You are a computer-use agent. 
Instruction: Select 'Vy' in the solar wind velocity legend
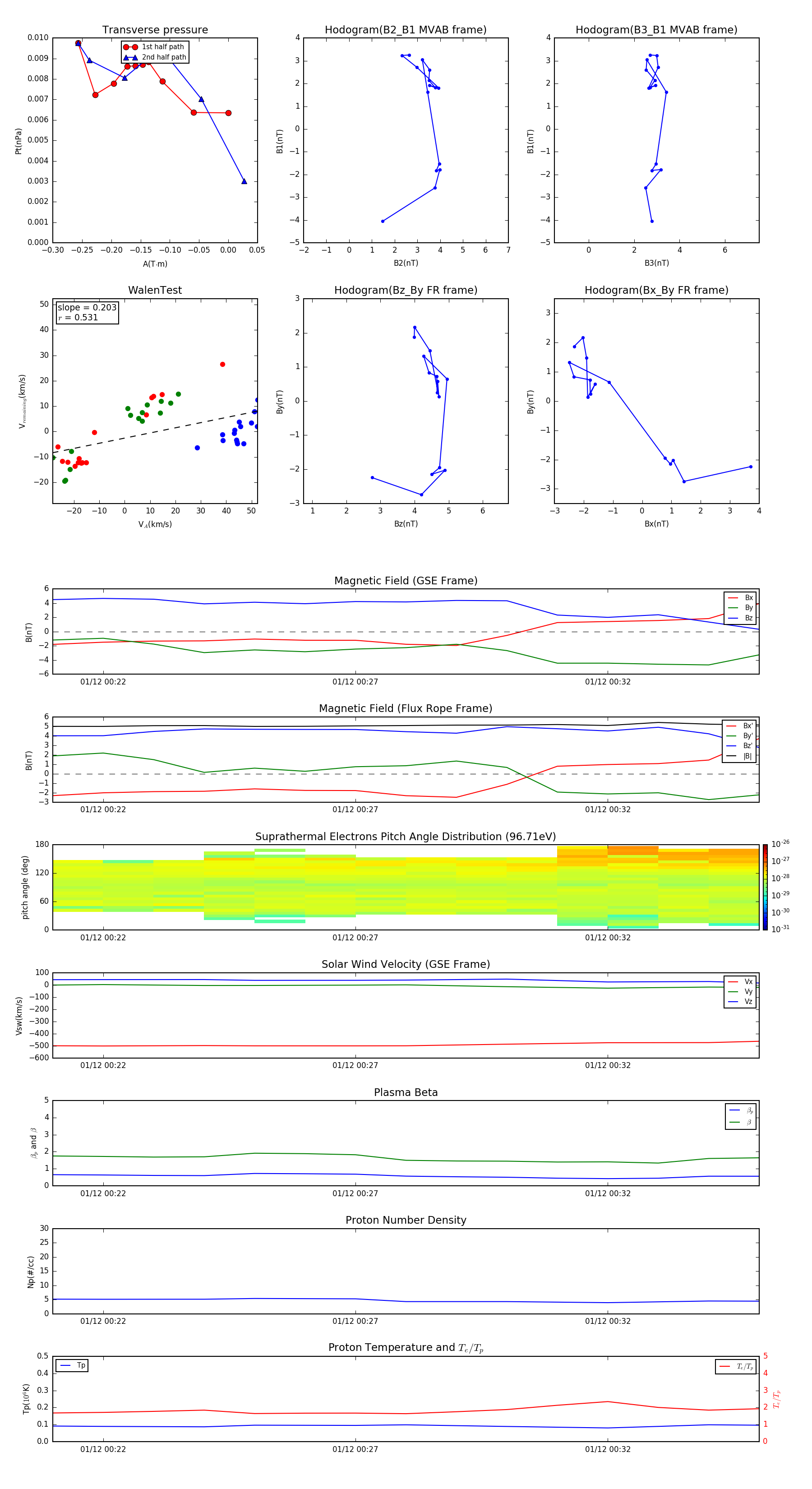tap(740, 991)
